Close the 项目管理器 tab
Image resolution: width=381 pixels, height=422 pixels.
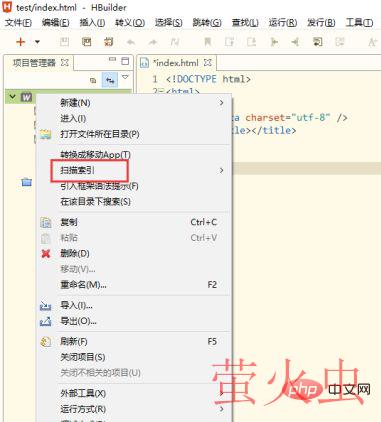click(65, 63)
